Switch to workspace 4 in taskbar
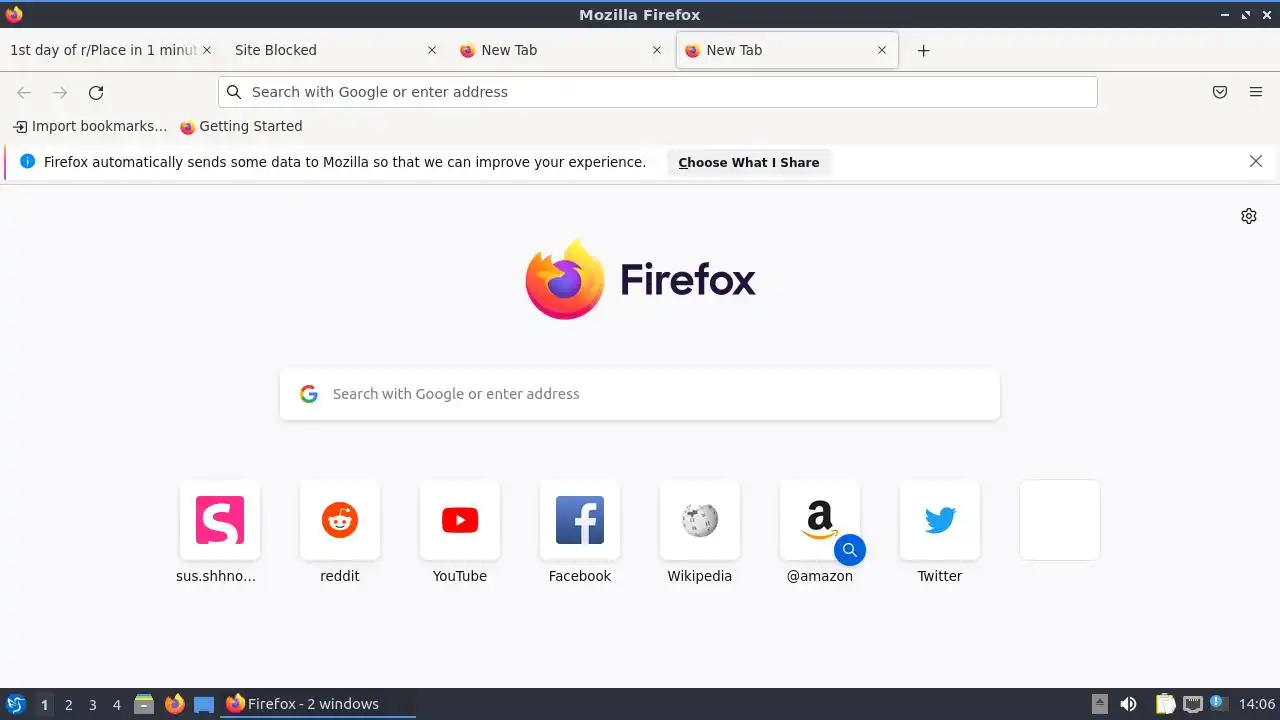Image resolution: width=1280 pixels, height=720 pixels. [117, 705]
